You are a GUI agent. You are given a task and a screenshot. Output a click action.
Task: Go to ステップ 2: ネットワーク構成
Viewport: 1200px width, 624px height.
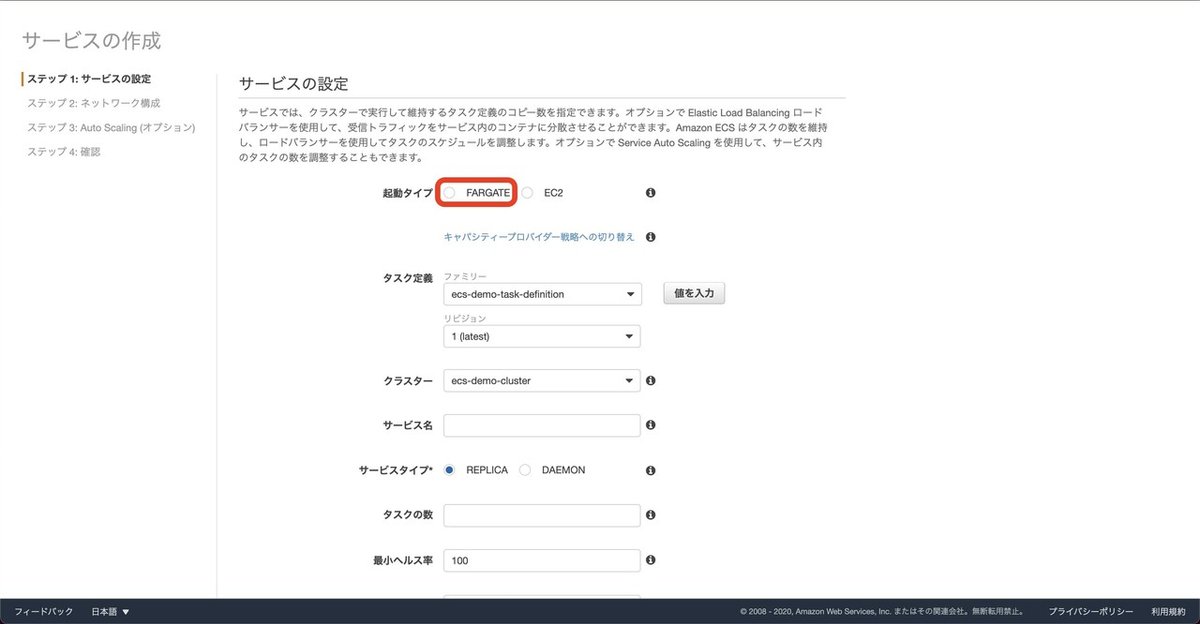[x=93, y=103]
